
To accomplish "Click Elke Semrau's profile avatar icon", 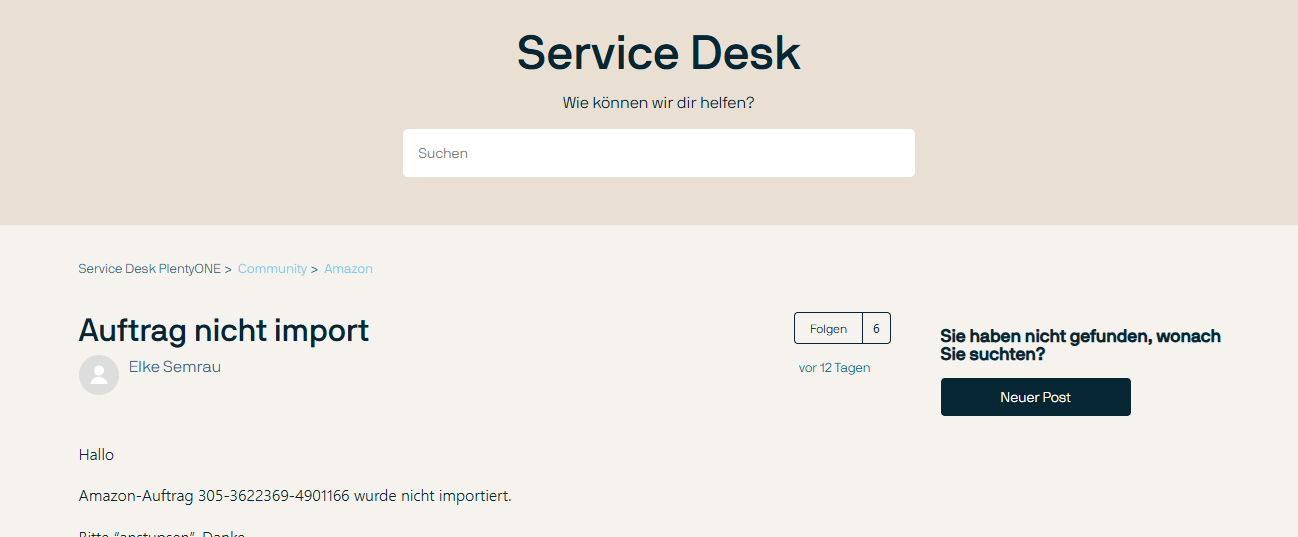I will [x=99, y=375].
